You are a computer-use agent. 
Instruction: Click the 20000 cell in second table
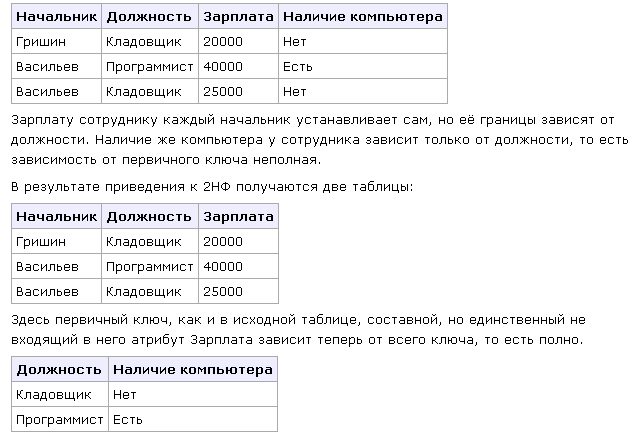point(238,242)
